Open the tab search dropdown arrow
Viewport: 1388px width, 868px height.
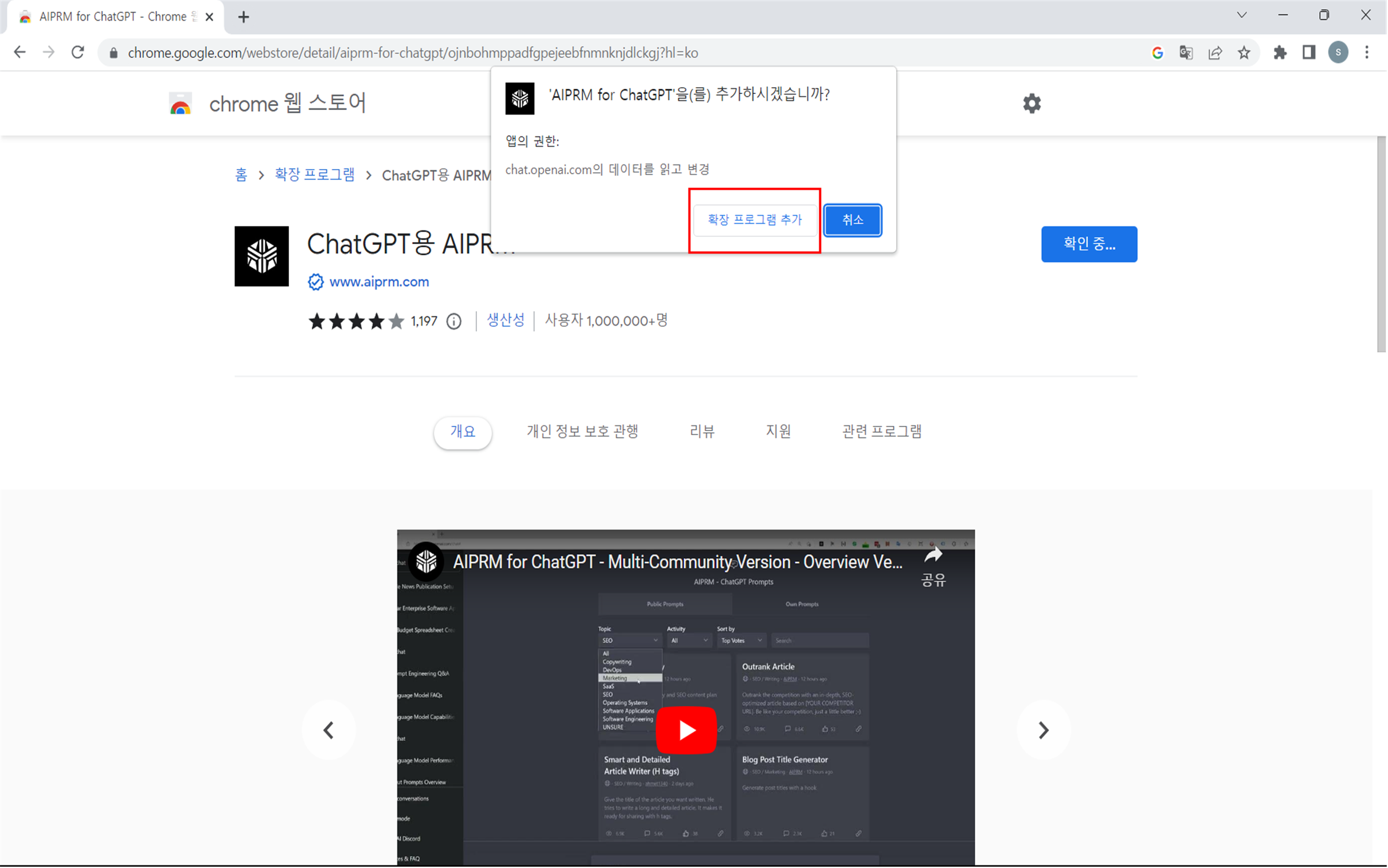[x=1242, y=15]
